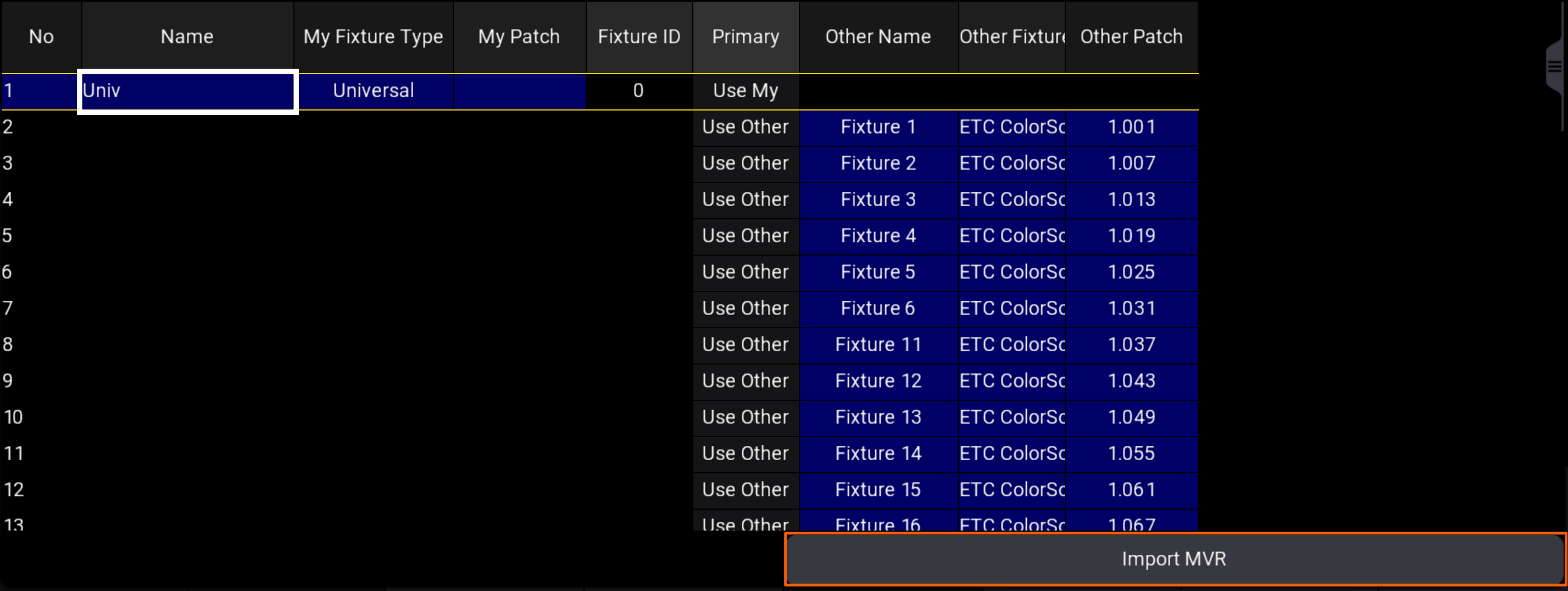
Task: Select Other Patch value 1.019
Action: pyautogui.click(x=1131, y=236)
